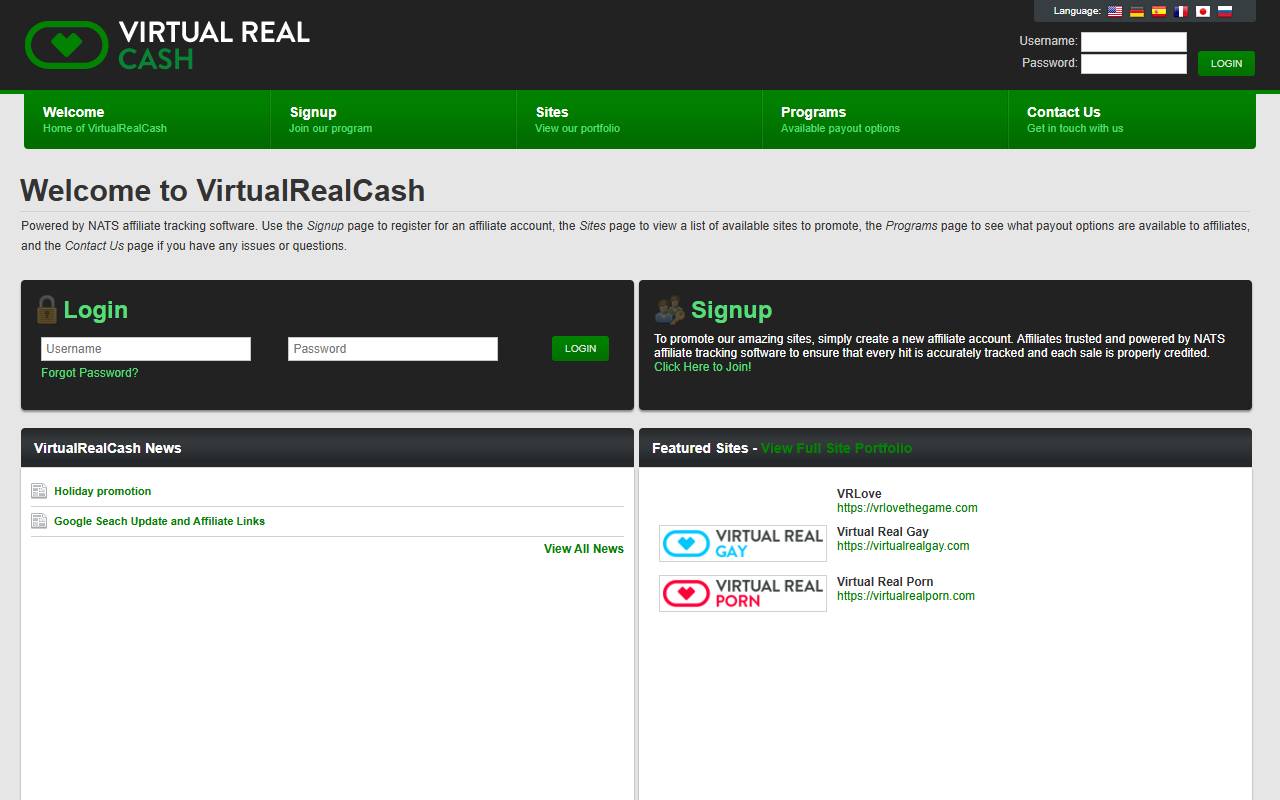This screenshot has width=1280, height=800.
Task: Click the Virtual Real Gay site title
Action: coord(883,532)
